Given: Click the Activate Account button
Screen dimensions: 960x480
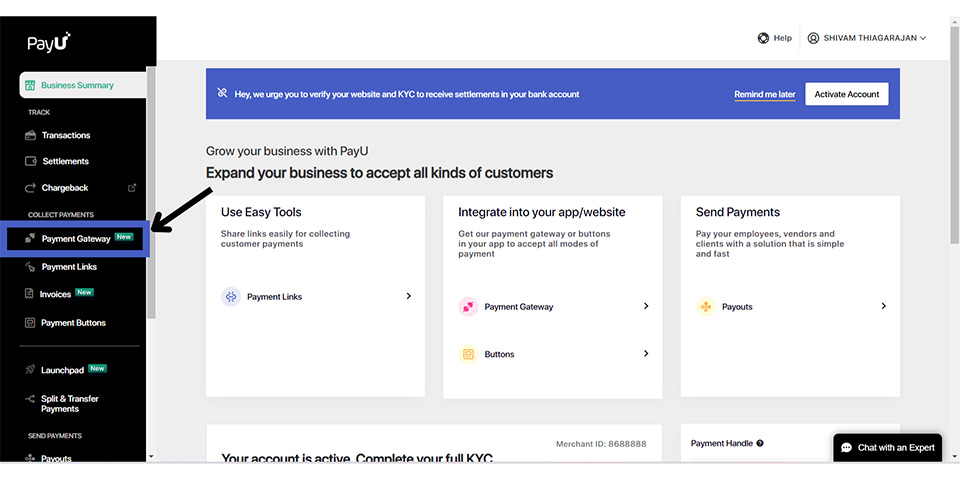Looking at the screenshot, I should click(x=846, y=94).
